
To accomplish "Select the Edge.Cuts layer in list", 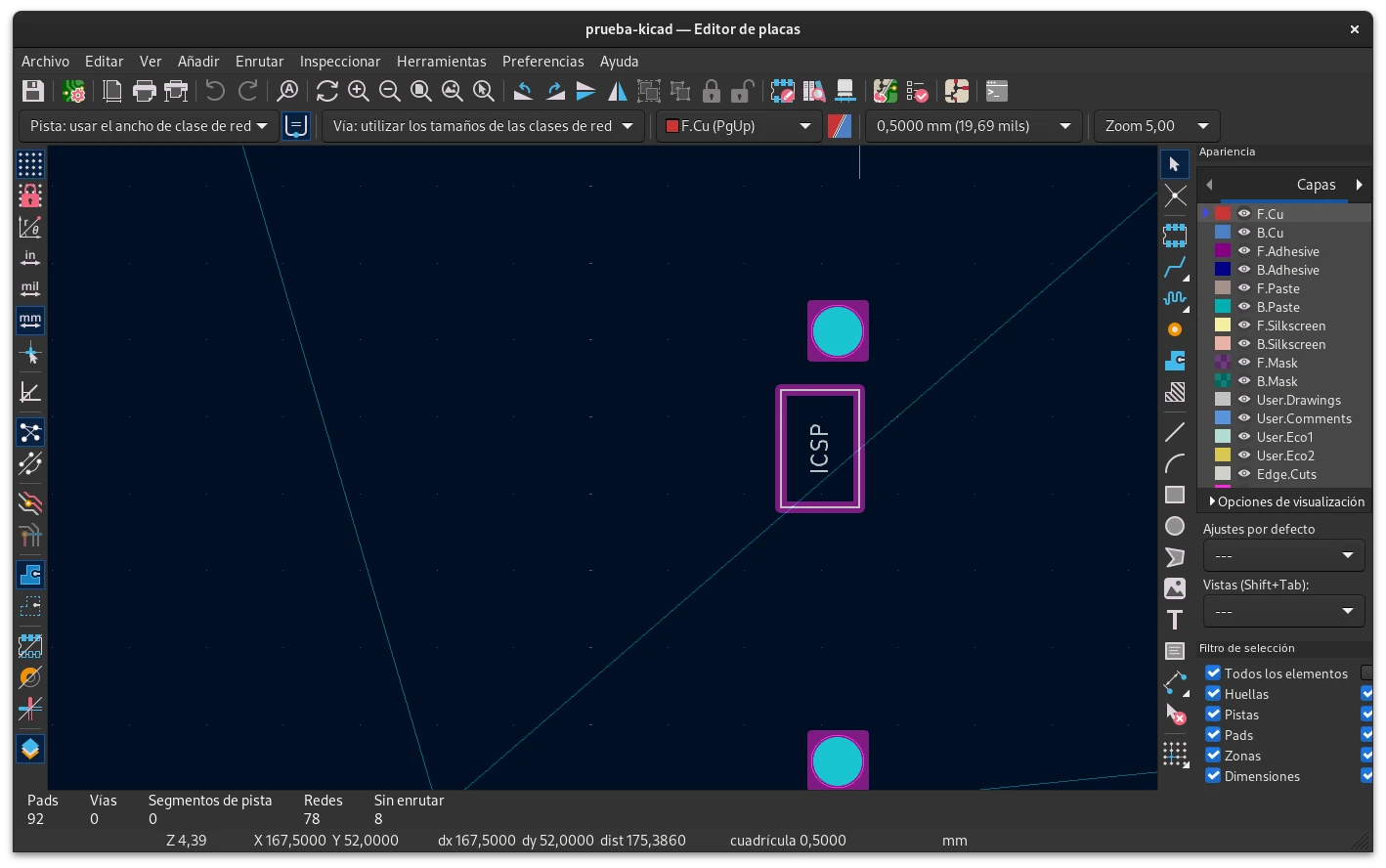I will (x=1286, y=474).
